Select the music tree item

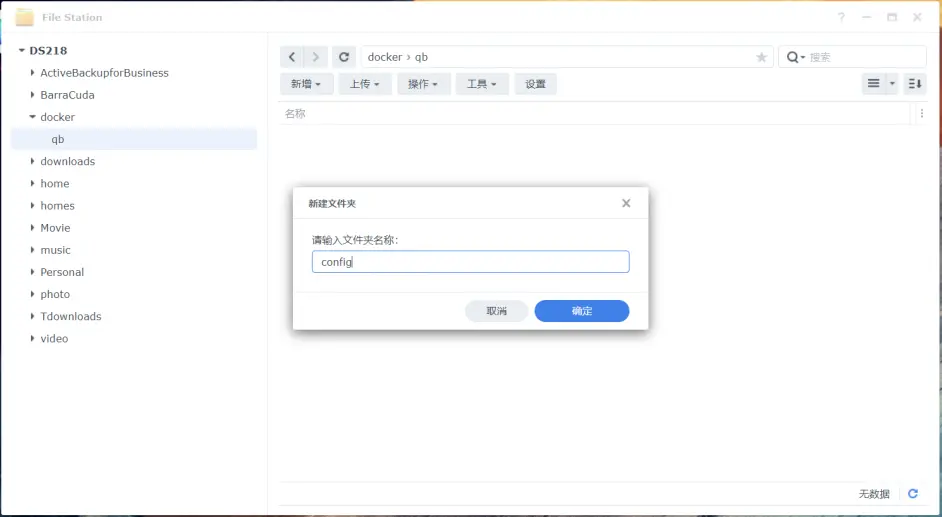55,250
